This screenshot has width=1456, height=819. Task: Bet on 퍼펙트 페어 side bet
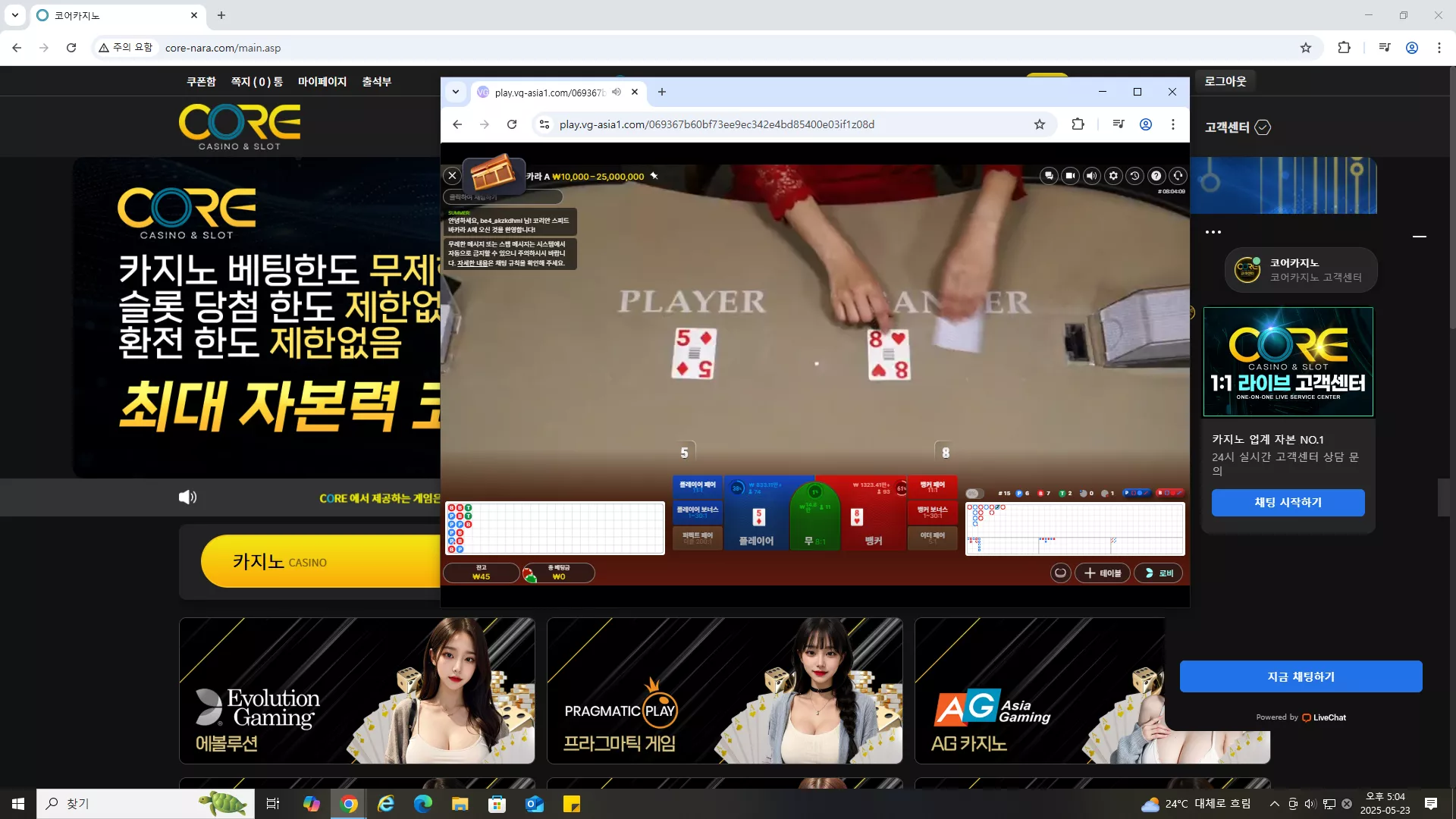[697, 538]
